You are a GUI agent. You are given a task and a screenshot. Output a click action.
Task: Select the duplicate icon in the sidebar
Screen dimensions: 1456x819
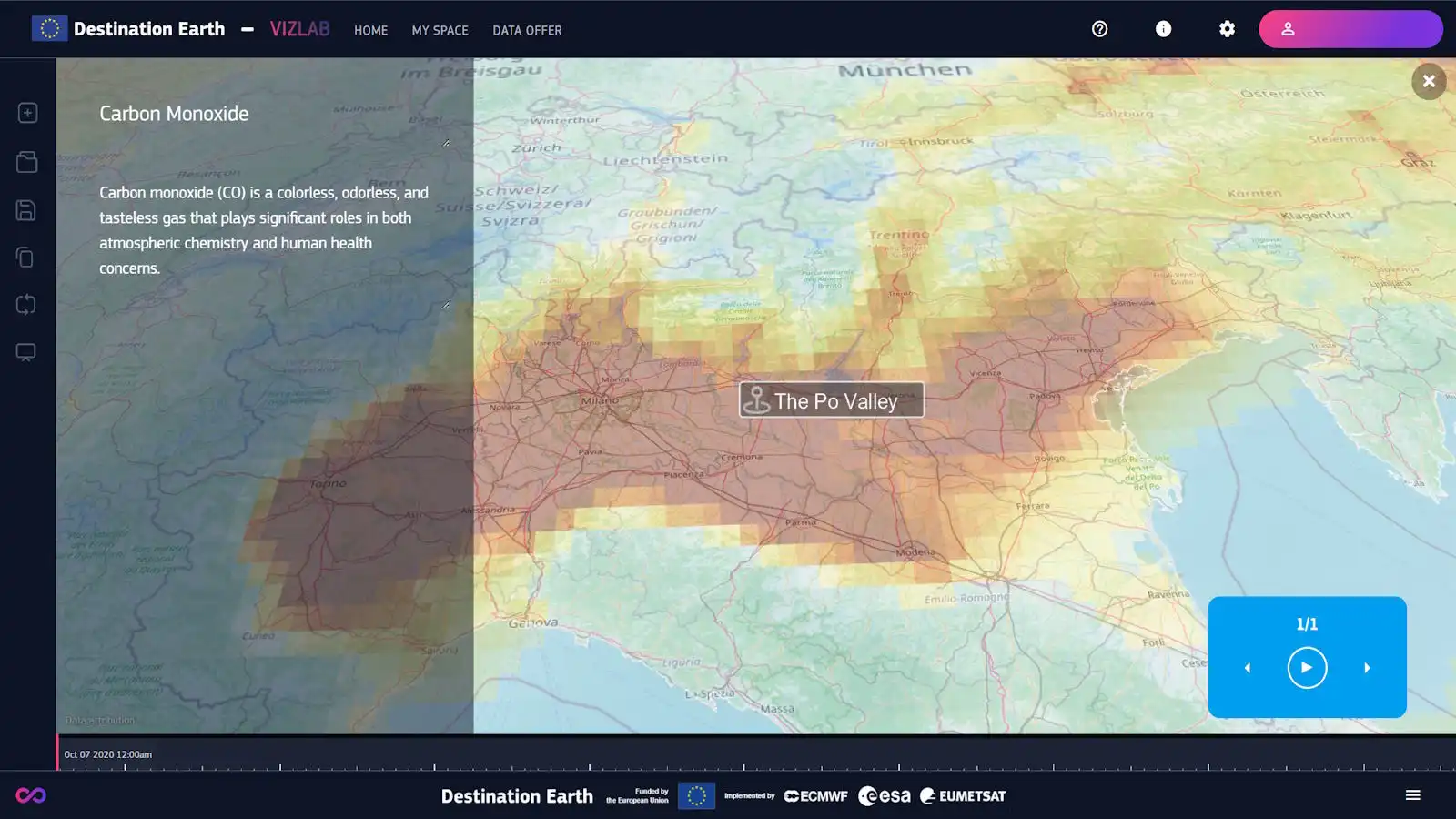[x=26, y=258]
